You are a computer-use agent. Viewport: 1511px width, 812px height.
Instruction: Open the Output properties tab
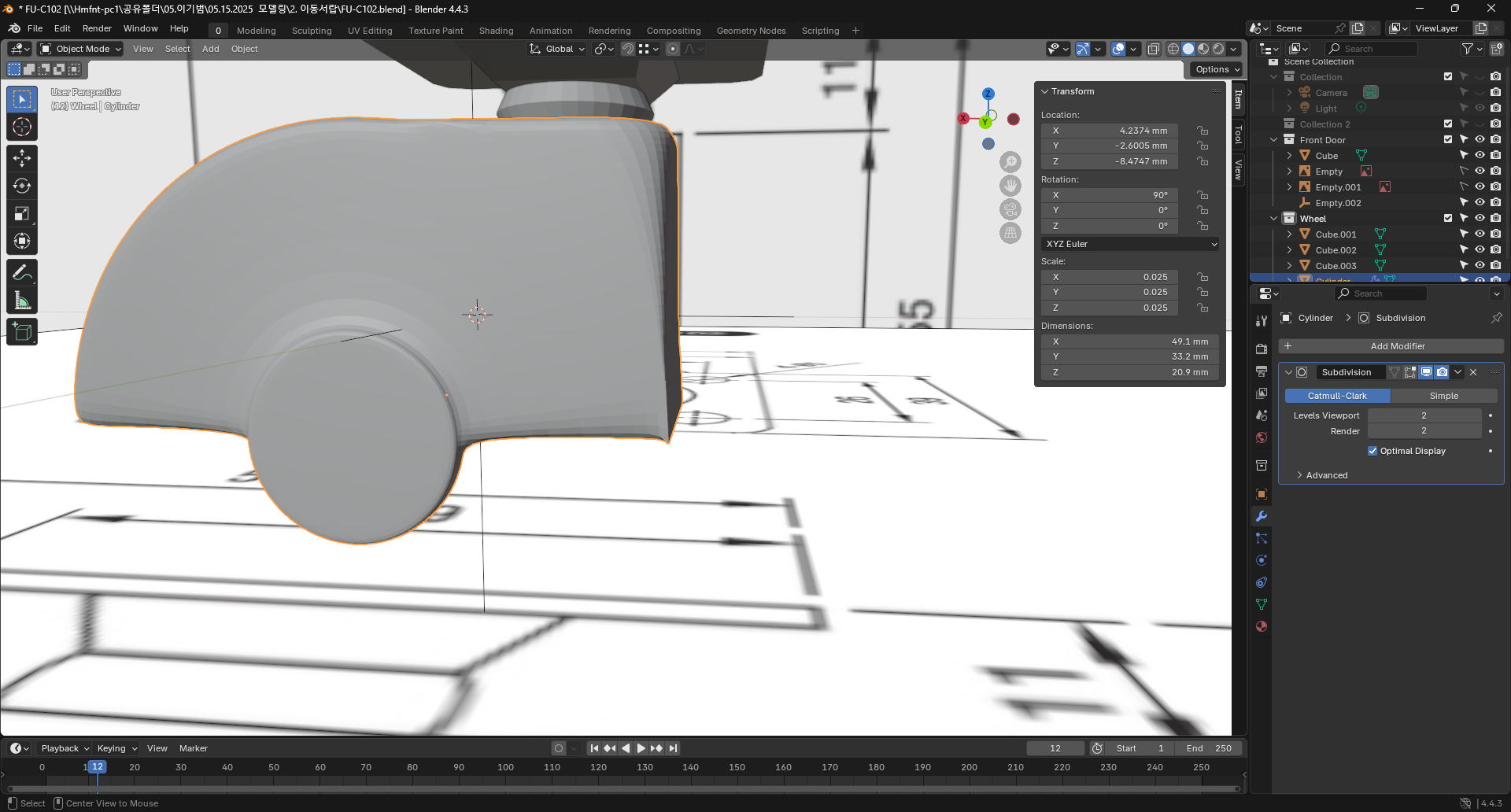pos(1262,371)
